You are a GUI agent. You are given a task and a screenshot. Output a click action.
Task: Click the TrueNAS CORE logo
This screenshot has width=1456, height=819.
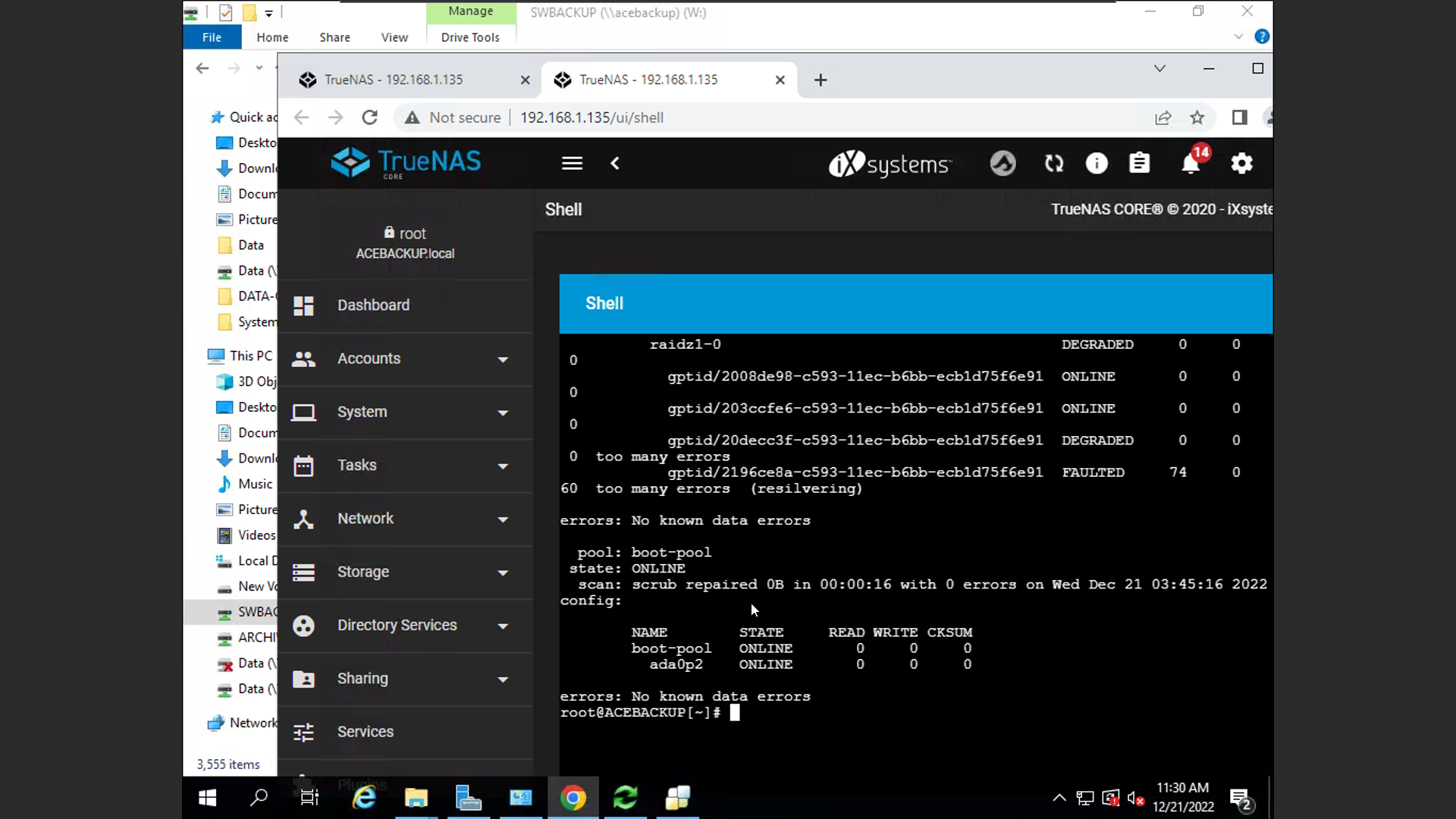[x=406, y=162]
